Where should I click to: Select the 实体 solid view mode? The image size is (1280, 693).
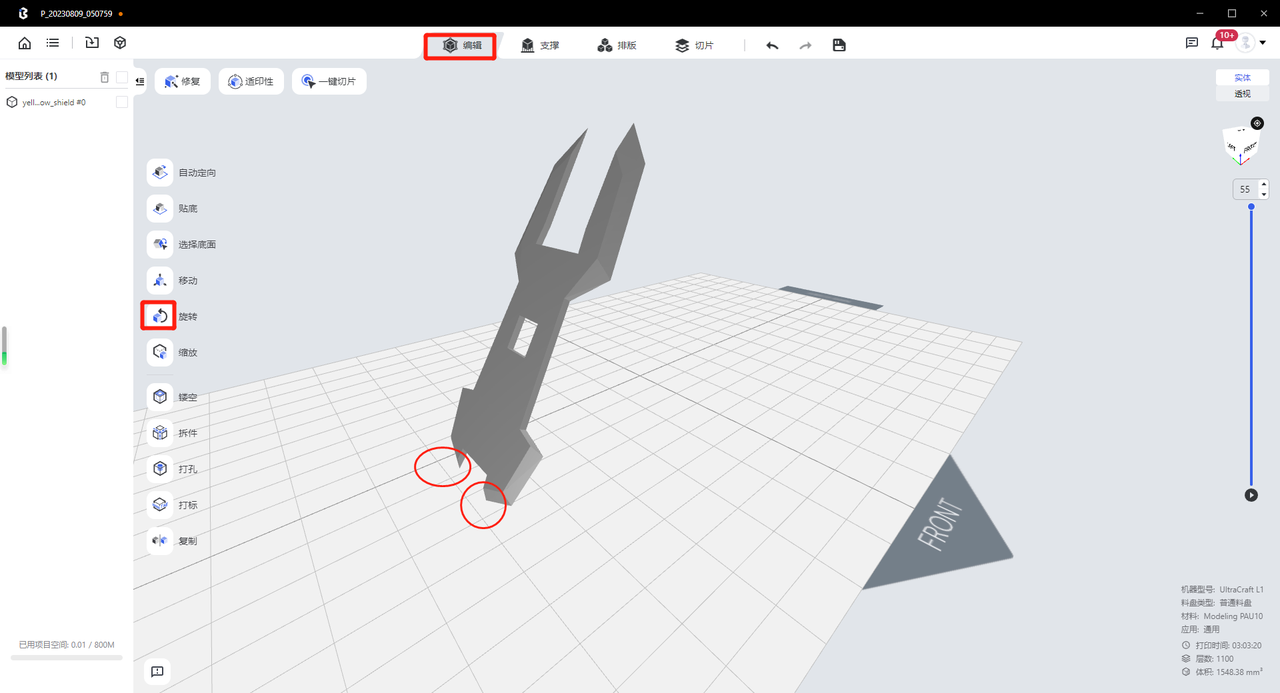click(1242, 78)
